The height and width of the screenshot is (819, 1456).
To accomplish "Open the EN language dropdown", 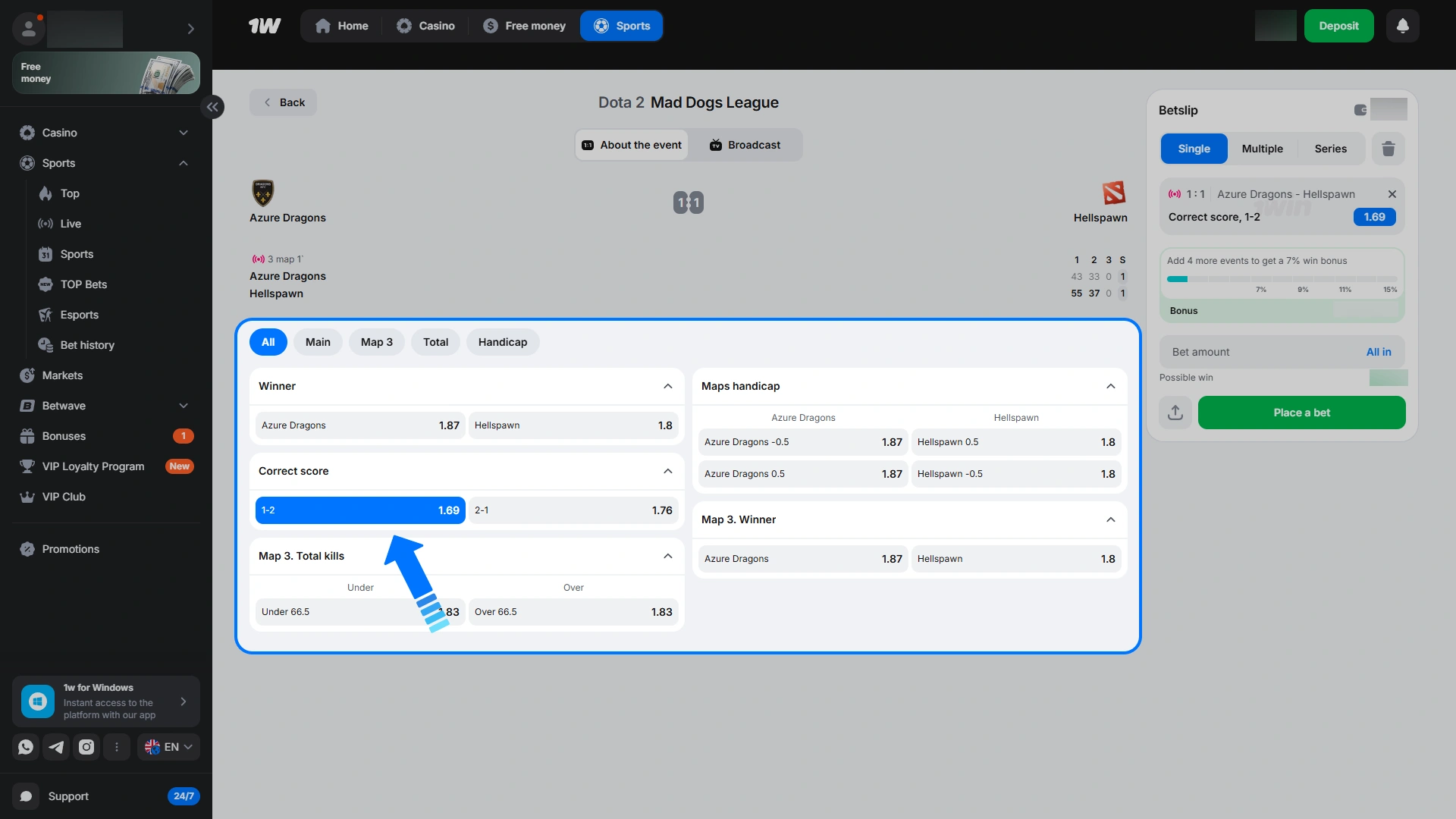I will [168, 747].
